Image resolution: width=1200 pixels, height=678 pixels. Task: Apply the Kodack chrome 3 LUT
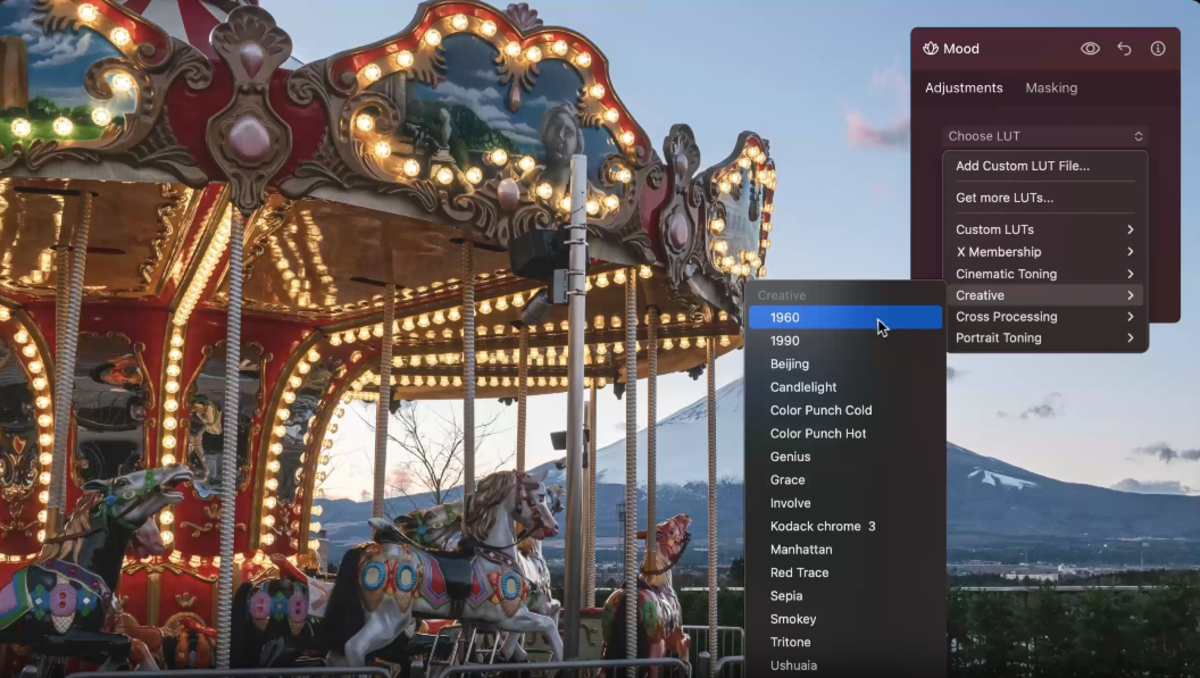(x=820, y=526)
